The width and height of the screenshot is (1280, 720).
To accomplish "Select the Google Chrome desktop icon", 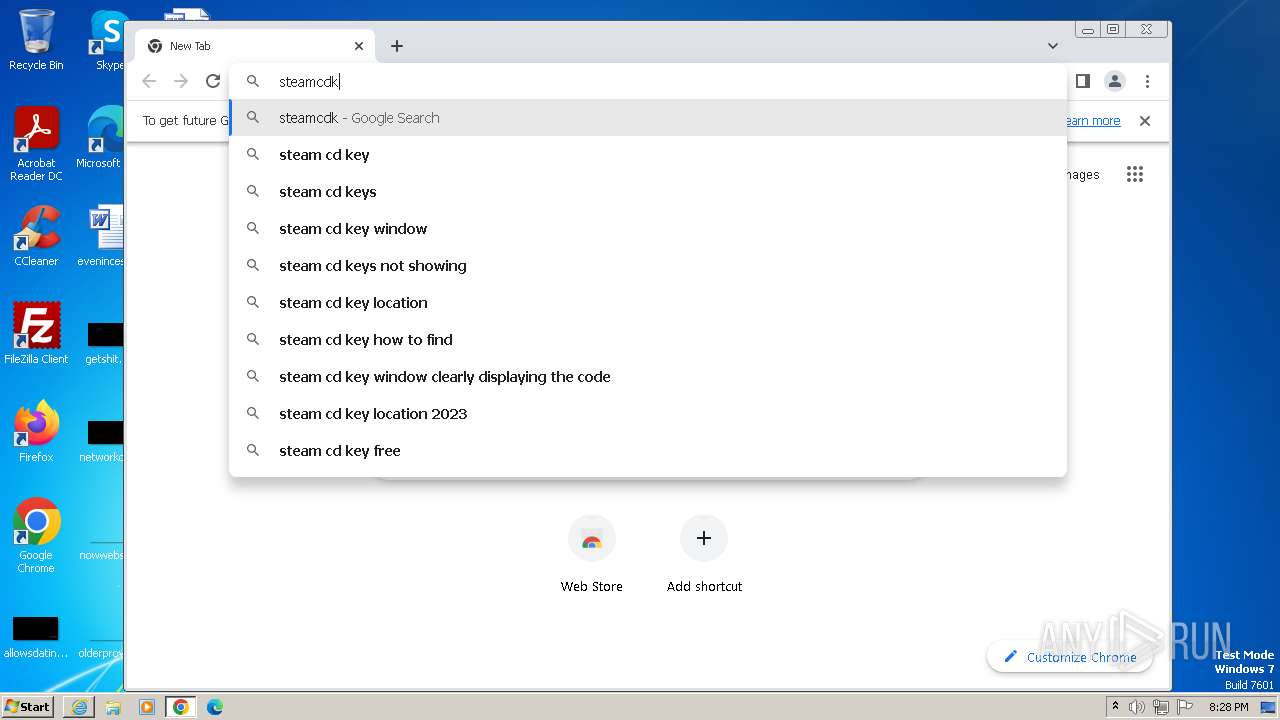I will click(x=36, y=536).
